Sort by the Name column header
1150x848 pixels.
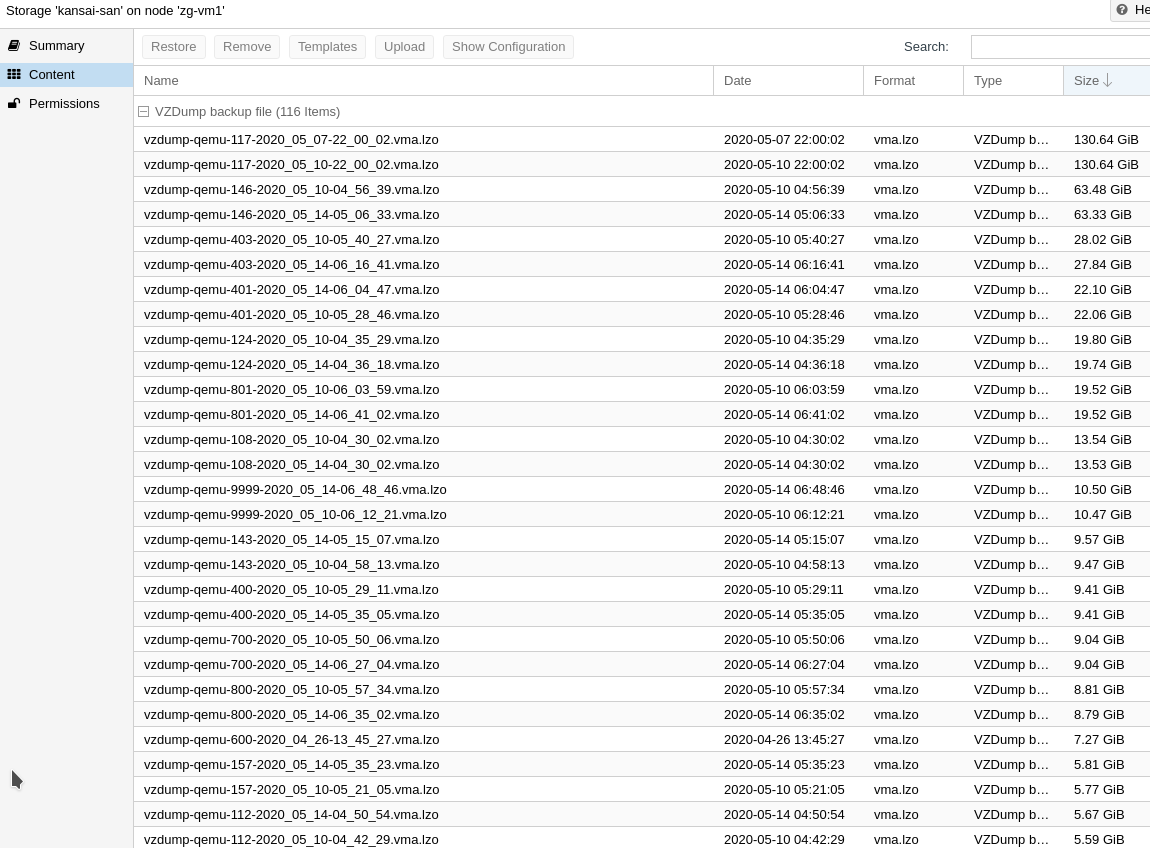pos(423,81)
